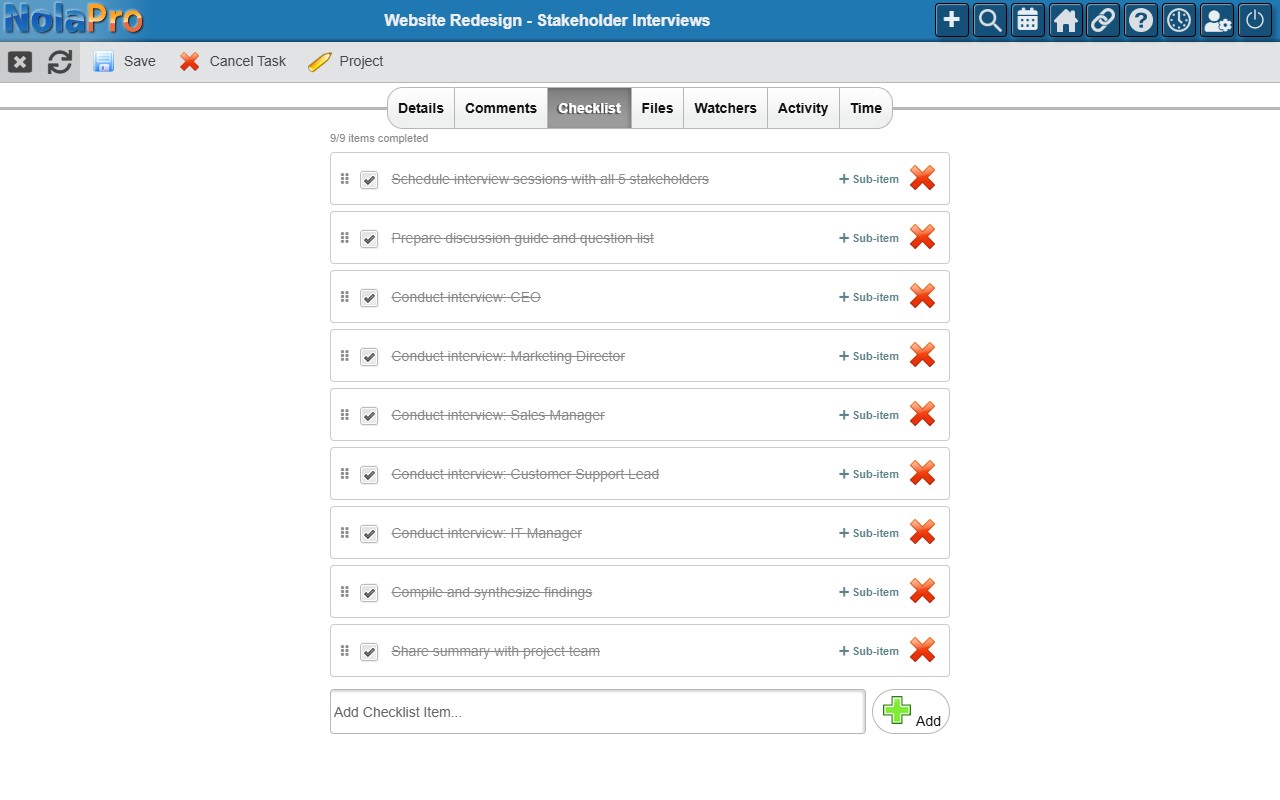Open the help question mark icon

[x=1142, y=20]
